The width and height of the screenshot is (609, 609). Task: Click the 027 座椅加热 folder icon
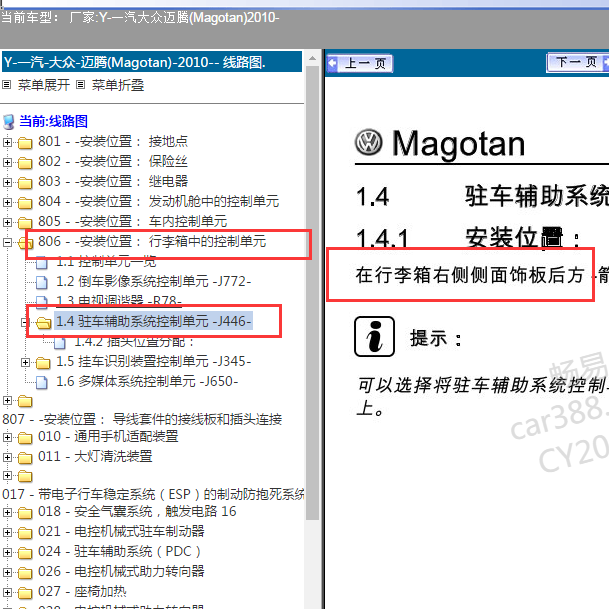25,593
